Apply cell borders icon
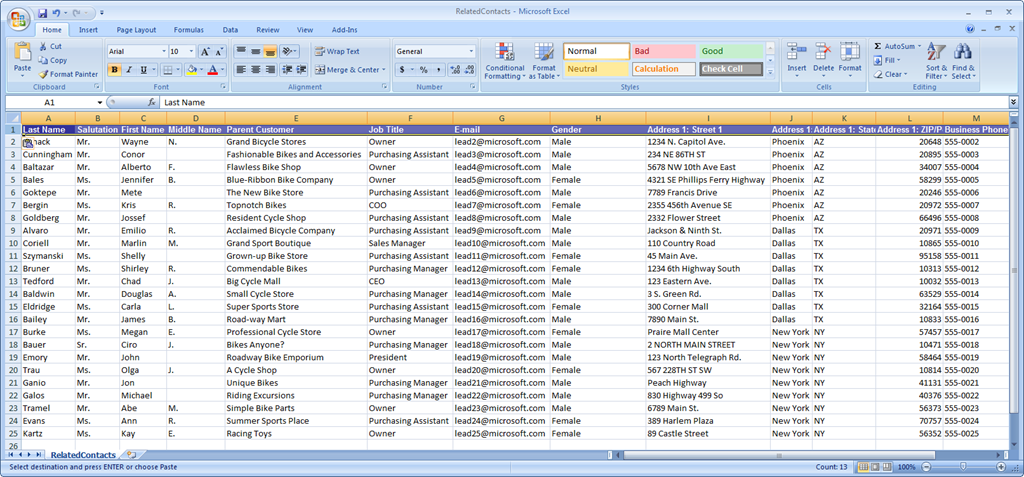The image size is (1024, 477). pos(167,70)
